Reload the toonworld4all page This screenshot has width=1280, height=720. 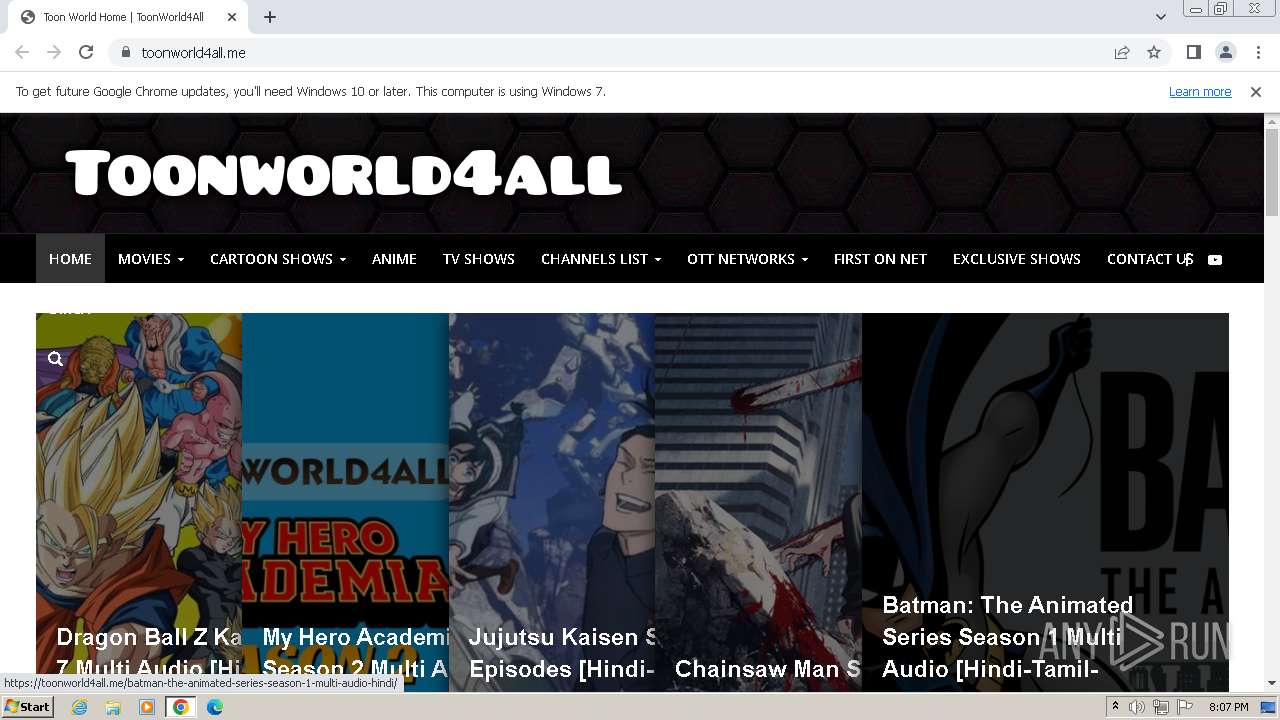(x=86, y=52)
